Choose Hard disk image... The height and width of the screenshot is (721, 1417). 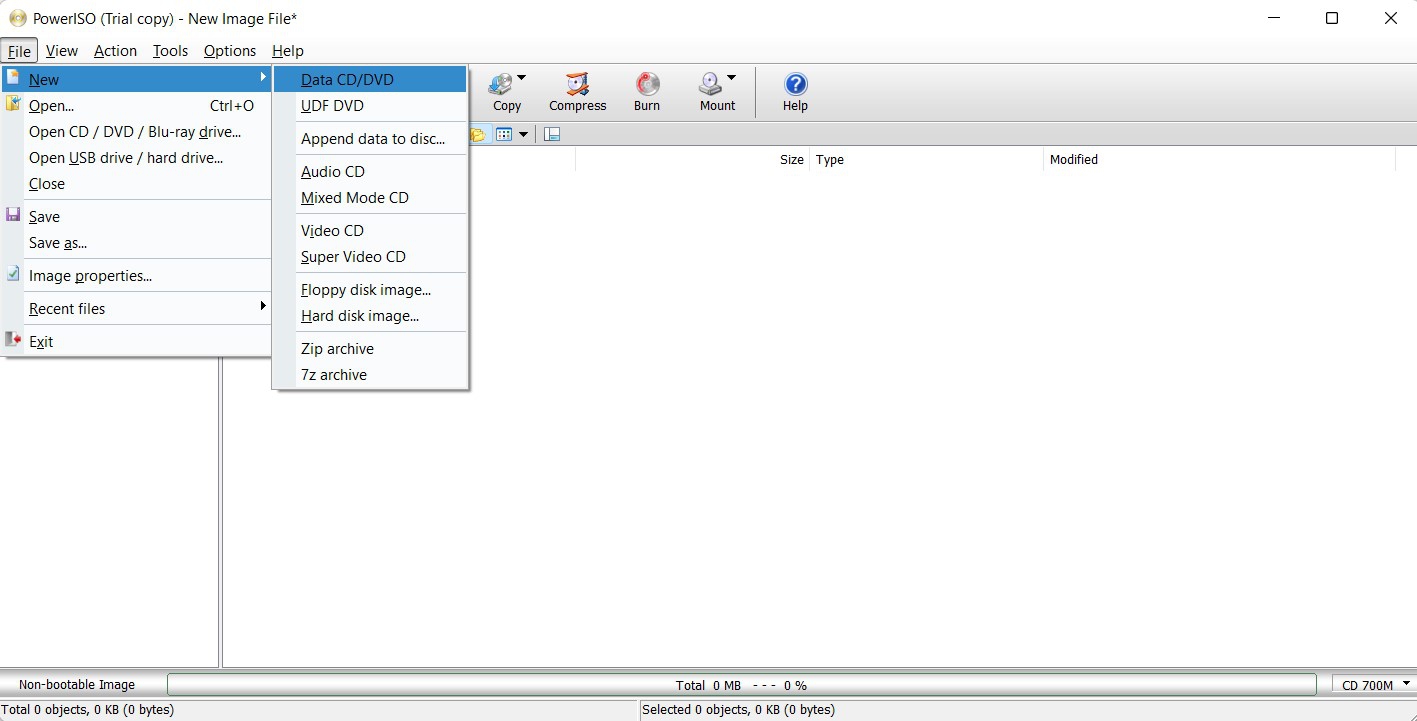point(370,315)
